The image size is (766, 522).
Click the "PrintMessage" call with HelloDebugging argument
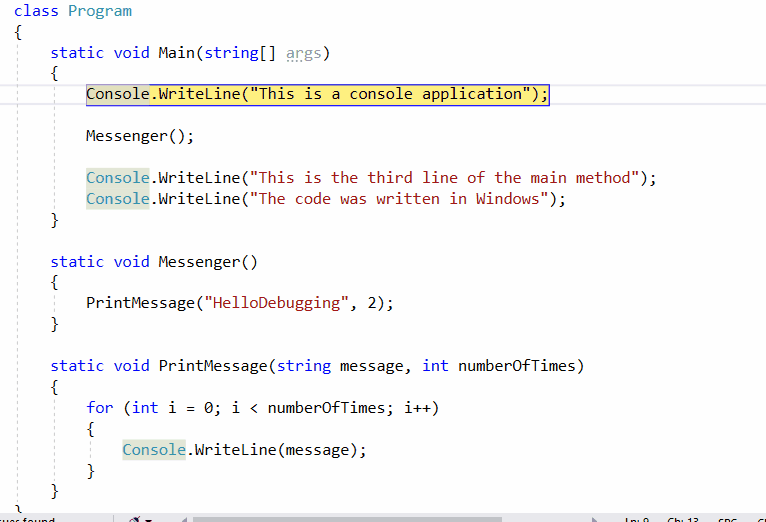coord(140,303)
